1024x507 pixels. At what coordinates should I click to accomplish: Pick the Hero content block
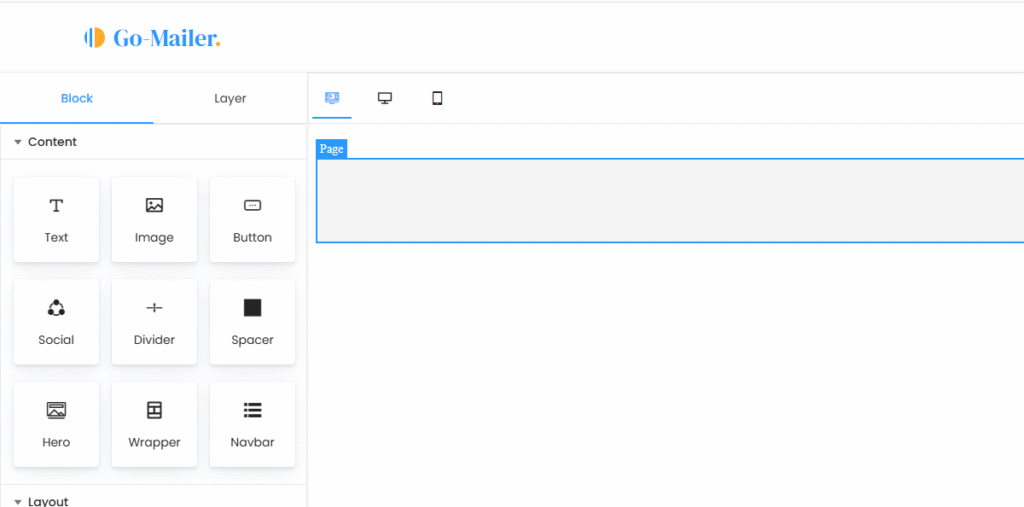56,425
